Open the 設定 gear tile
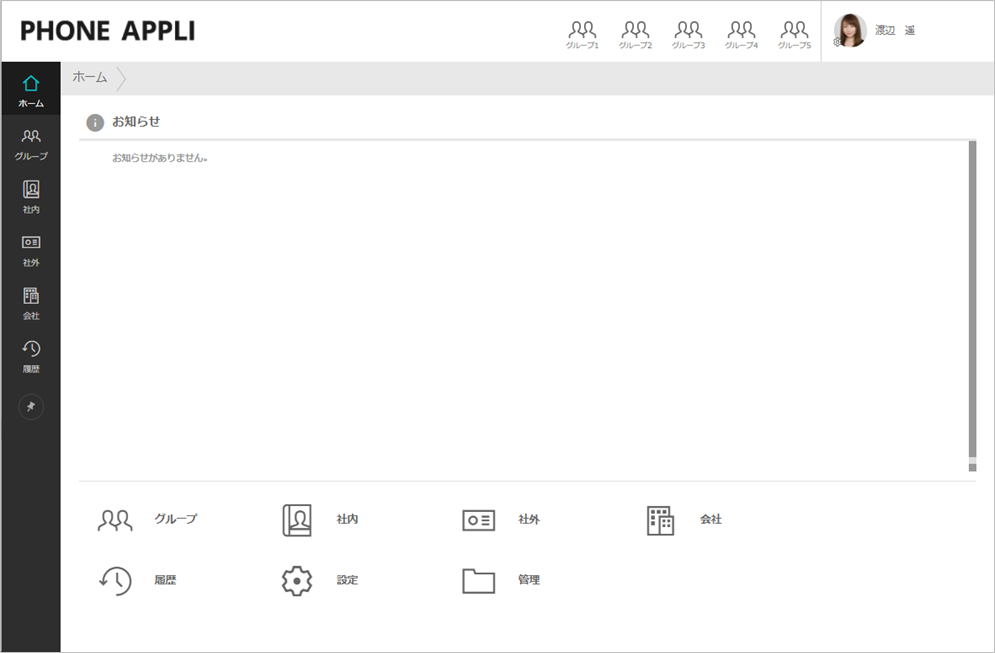This screenshot has width=995, height=653. click(297, 580)
